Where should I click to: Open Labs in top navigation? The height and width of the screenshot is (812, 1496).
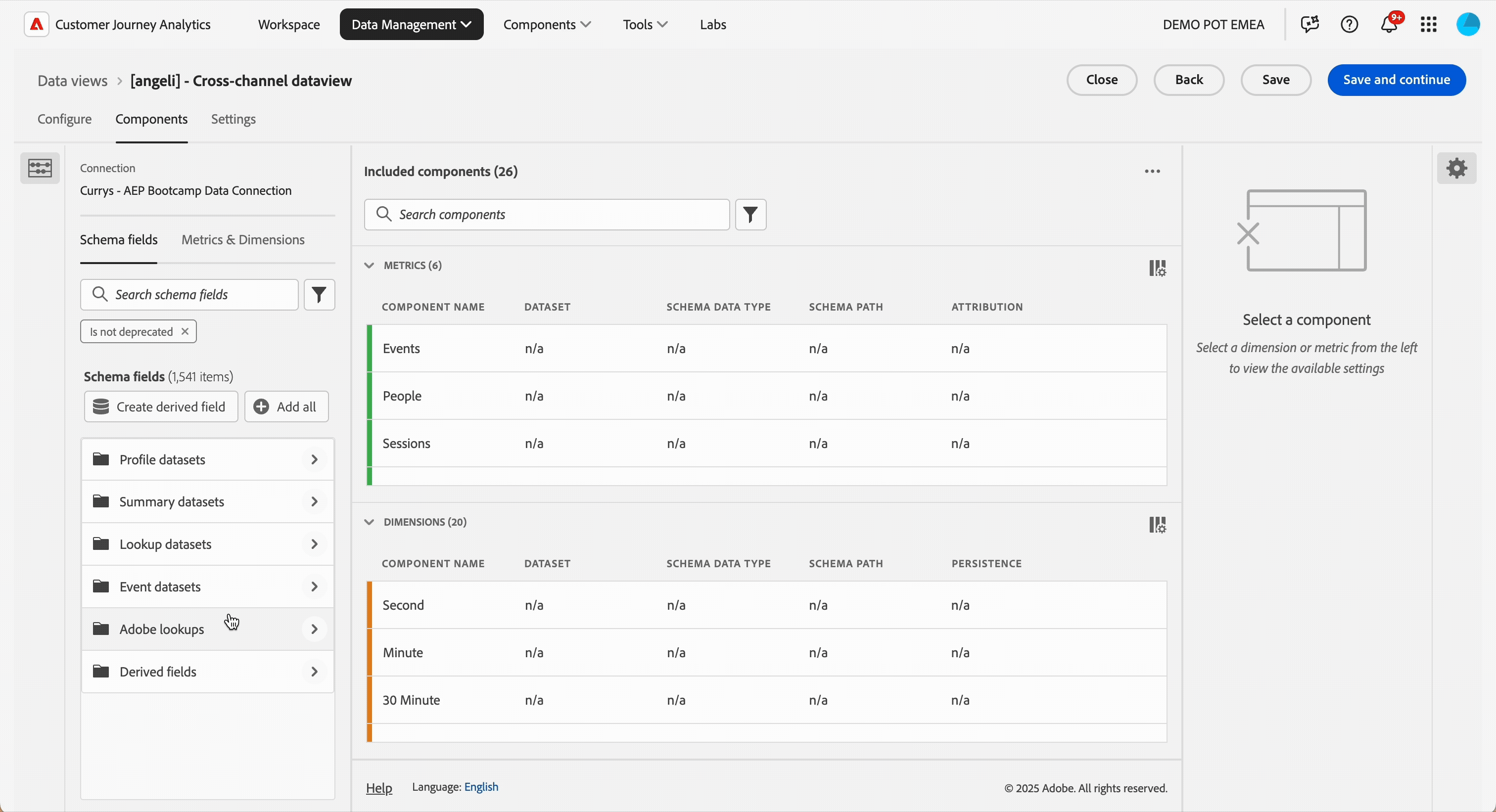pos(712,24)
